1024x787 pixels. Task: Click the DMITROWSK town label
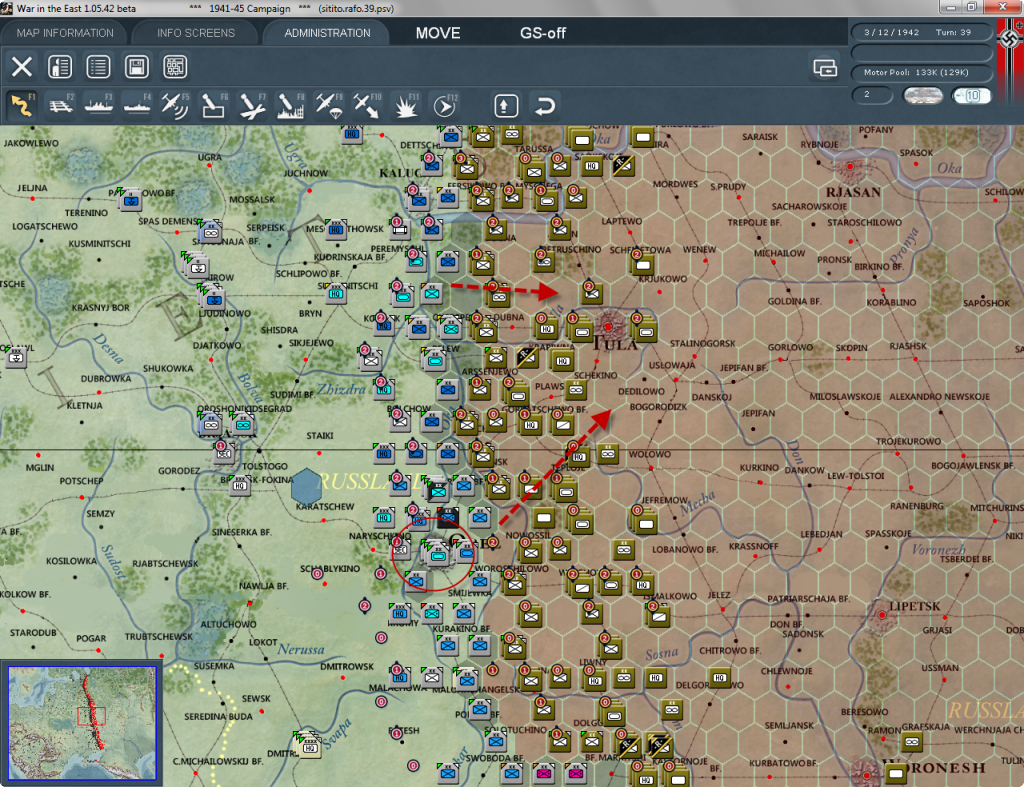347,666
